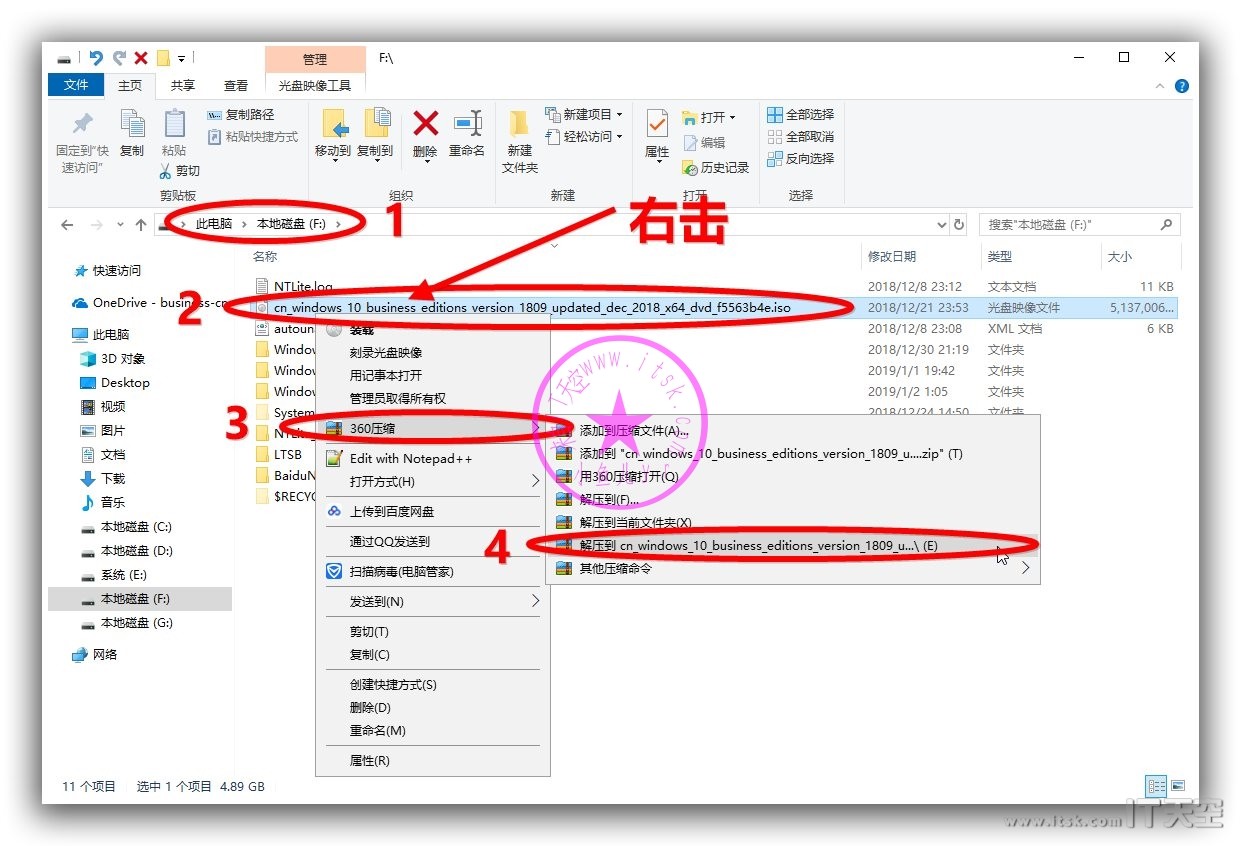Click the Up one level arrow

(x=141, y=225)
